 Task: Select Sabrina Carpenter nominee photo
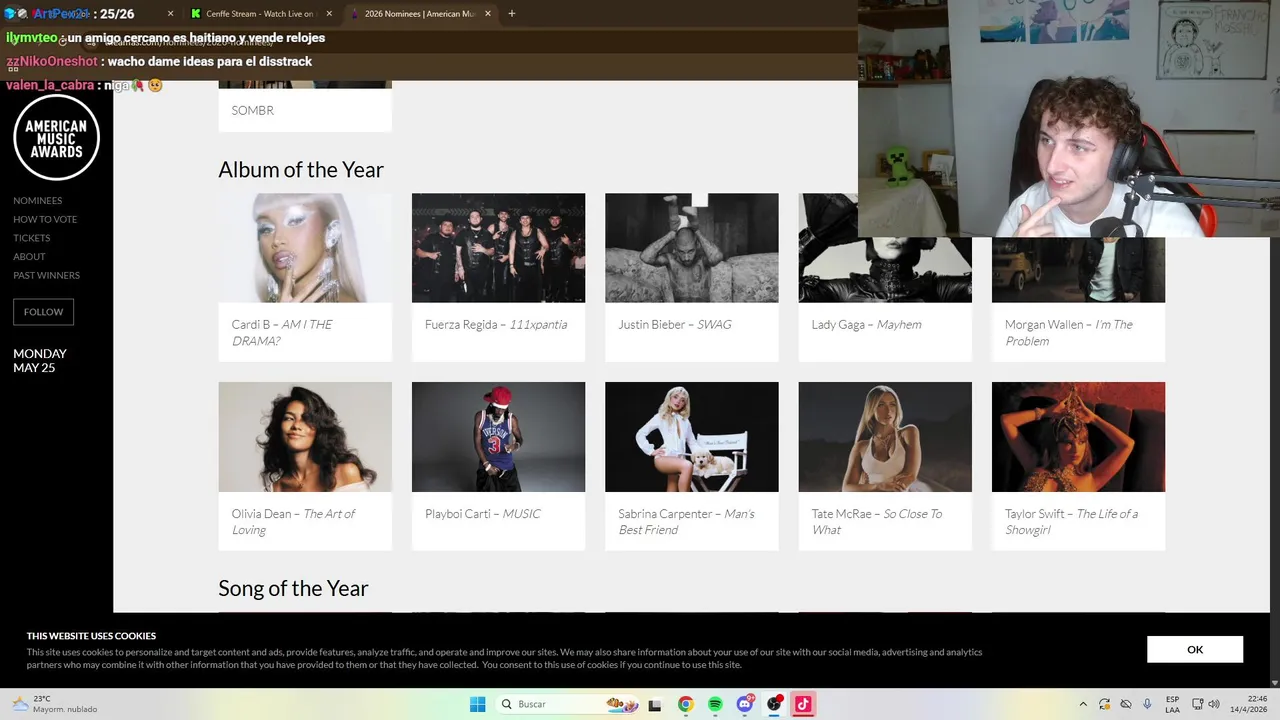(691, 437)
